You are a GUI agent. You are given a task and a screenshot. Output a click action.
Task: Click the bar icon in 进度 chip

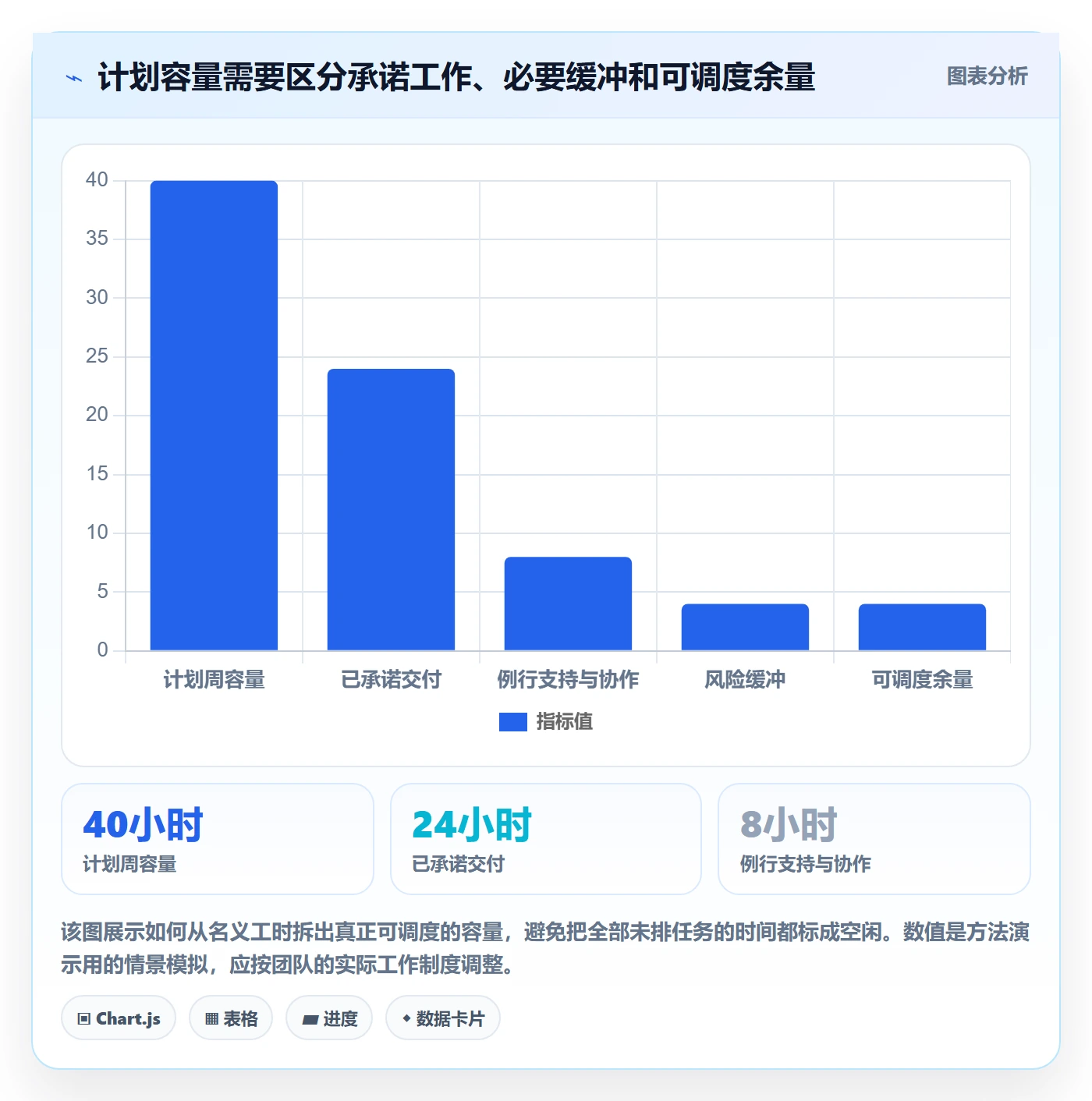(310, 1019)
